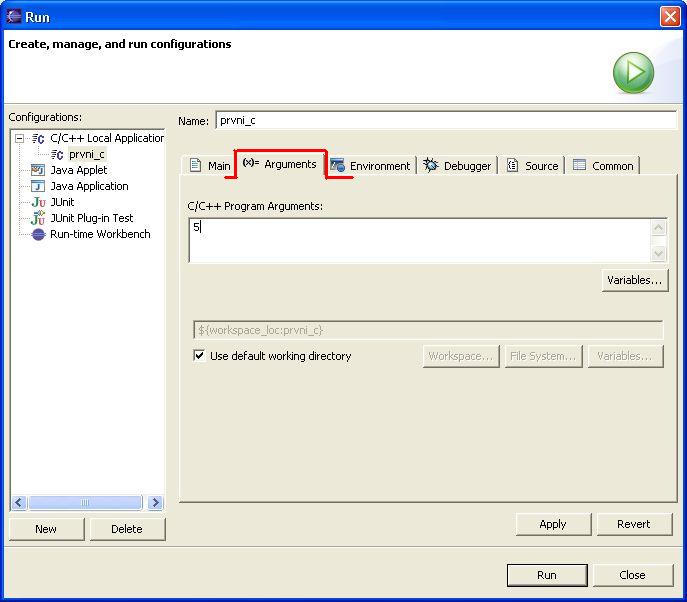The image size is (687, 602).
Task: Create a New configuration
Action: (46, 529)
